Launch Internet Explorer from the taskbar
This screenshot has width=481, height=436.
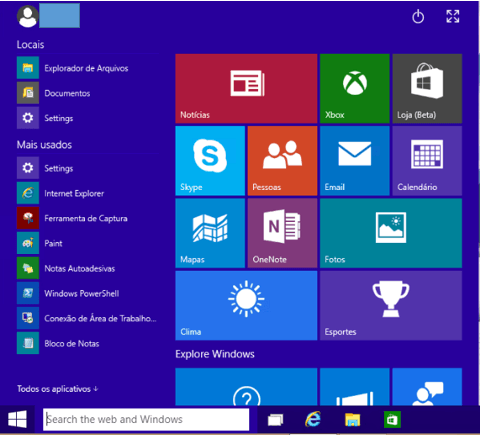click(x=313, y=419)
